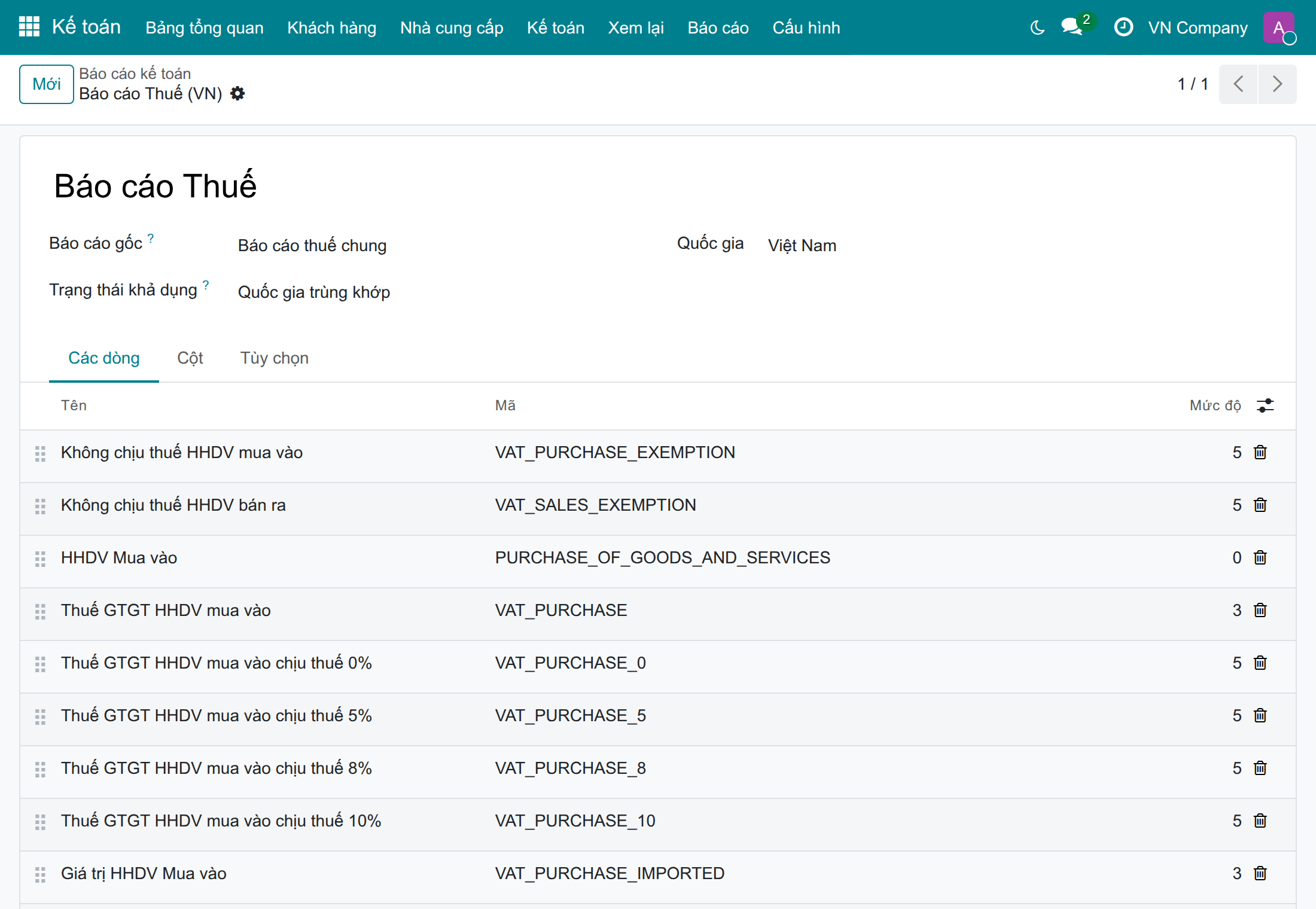Show help for Báo cáo gốc question mark
This screenshot has height=909, width=1316.
pyautogui.click(x=151, y=238)
